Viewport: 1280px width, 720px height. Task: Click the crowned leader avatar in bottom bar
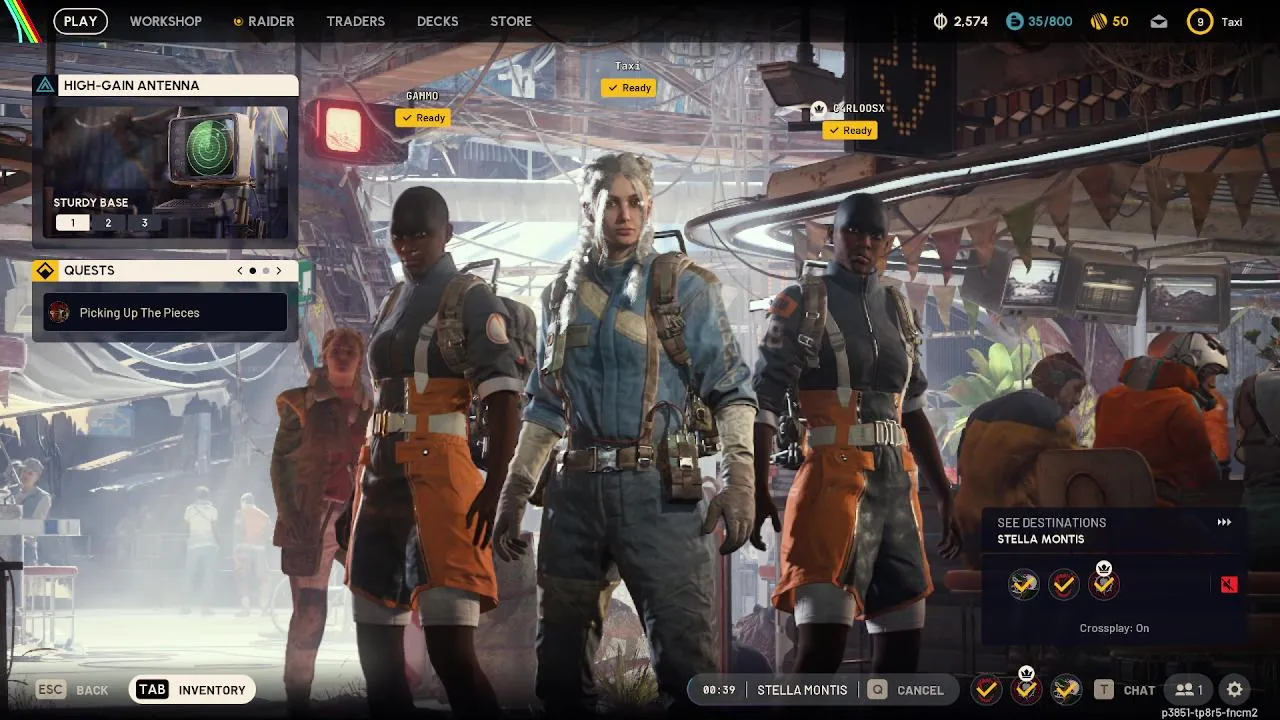coord(1026,688)
